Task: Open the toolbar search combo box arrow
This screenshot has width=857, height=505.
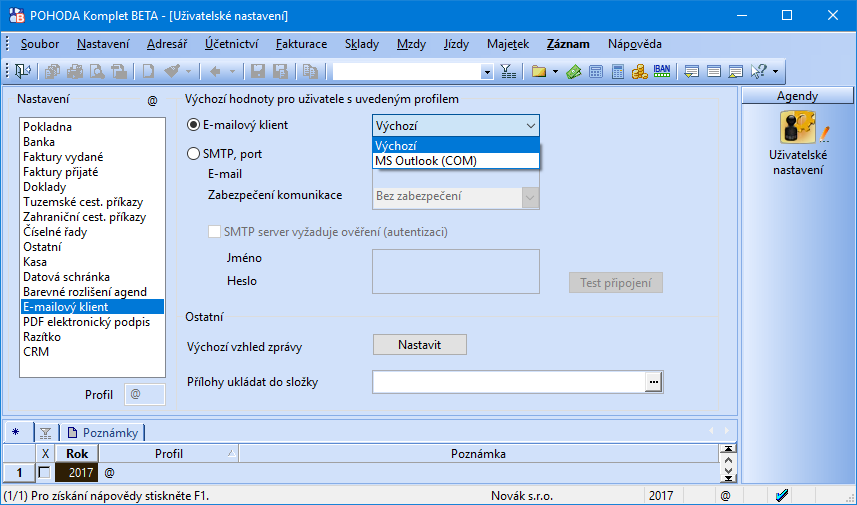Action: coord(487,72)
